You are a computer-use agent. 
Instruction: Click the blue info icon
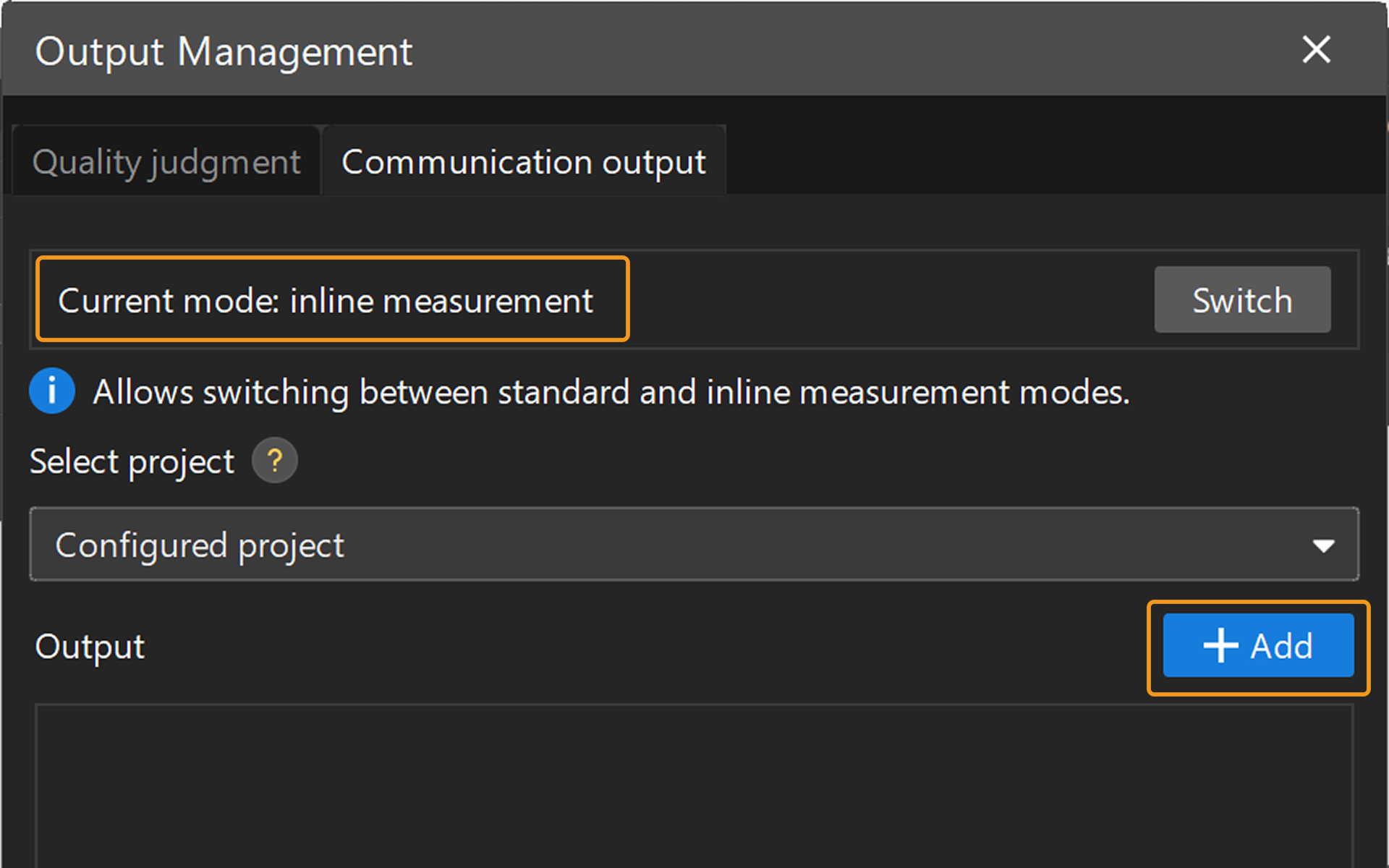tap(51, 391)
